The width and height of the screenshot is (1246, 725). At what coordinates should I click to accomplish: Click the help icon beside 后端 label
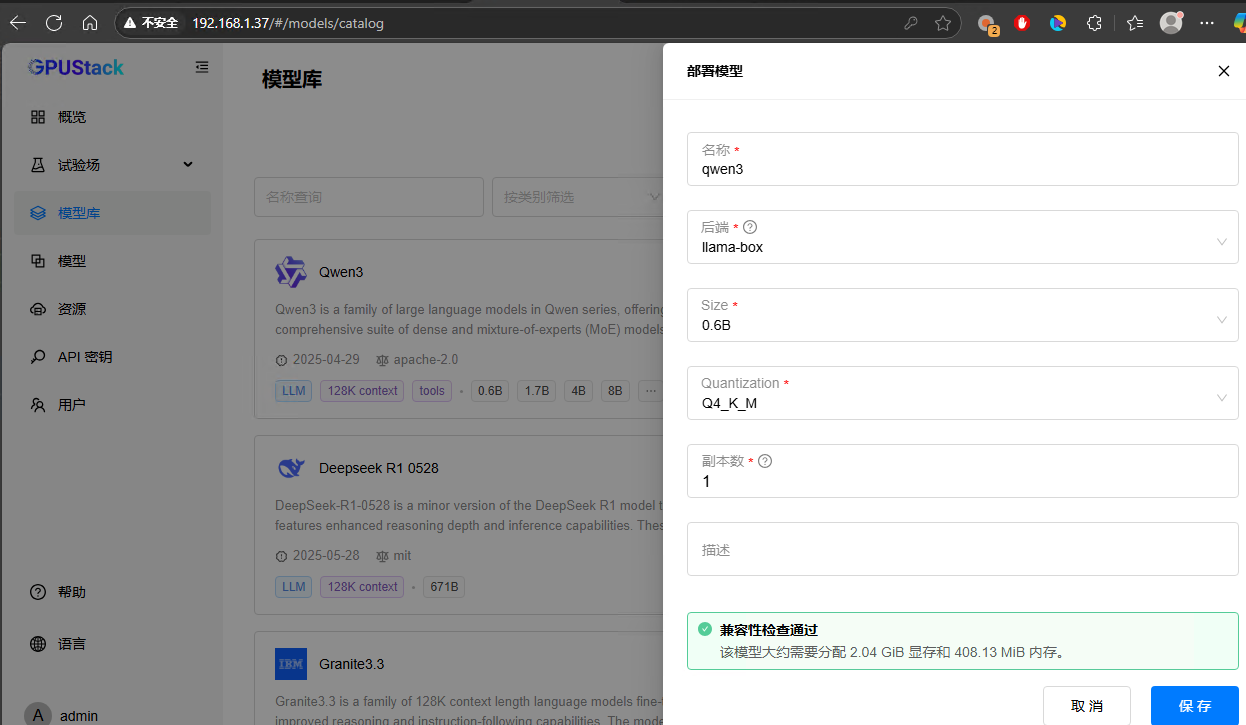[750, 227]
